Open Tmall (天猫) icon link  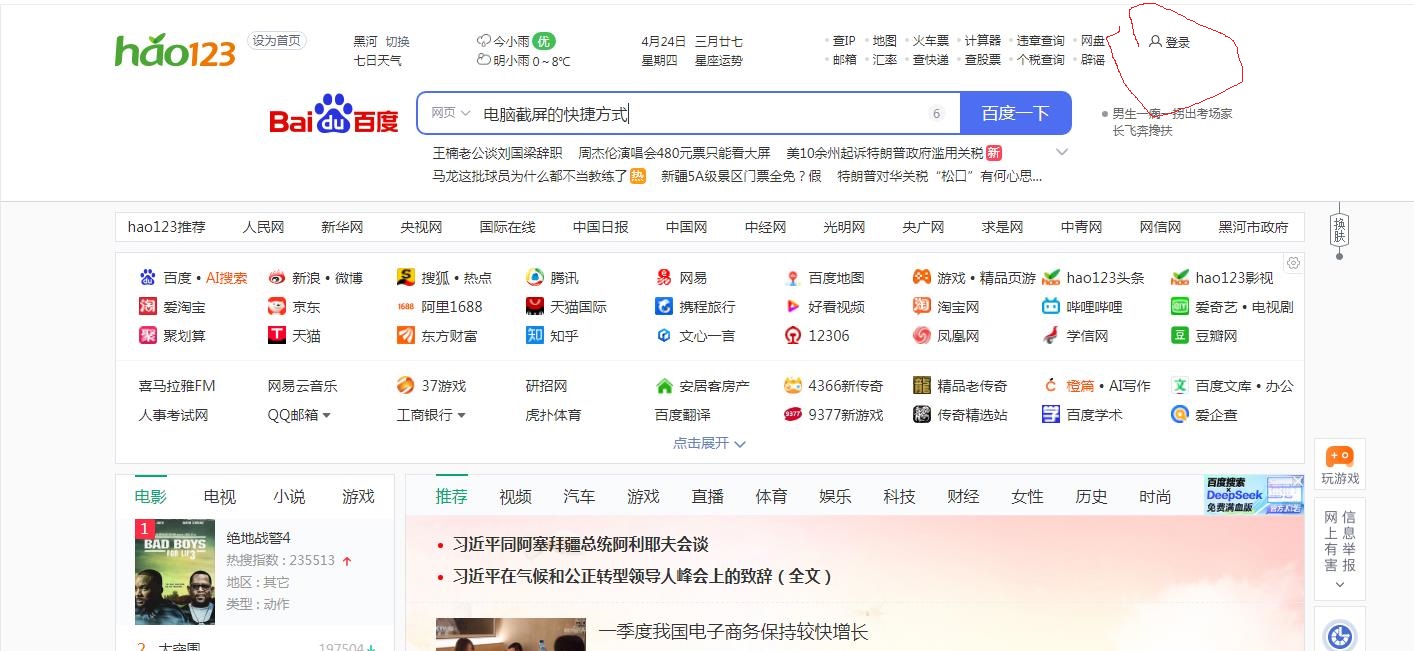(277, 336)
